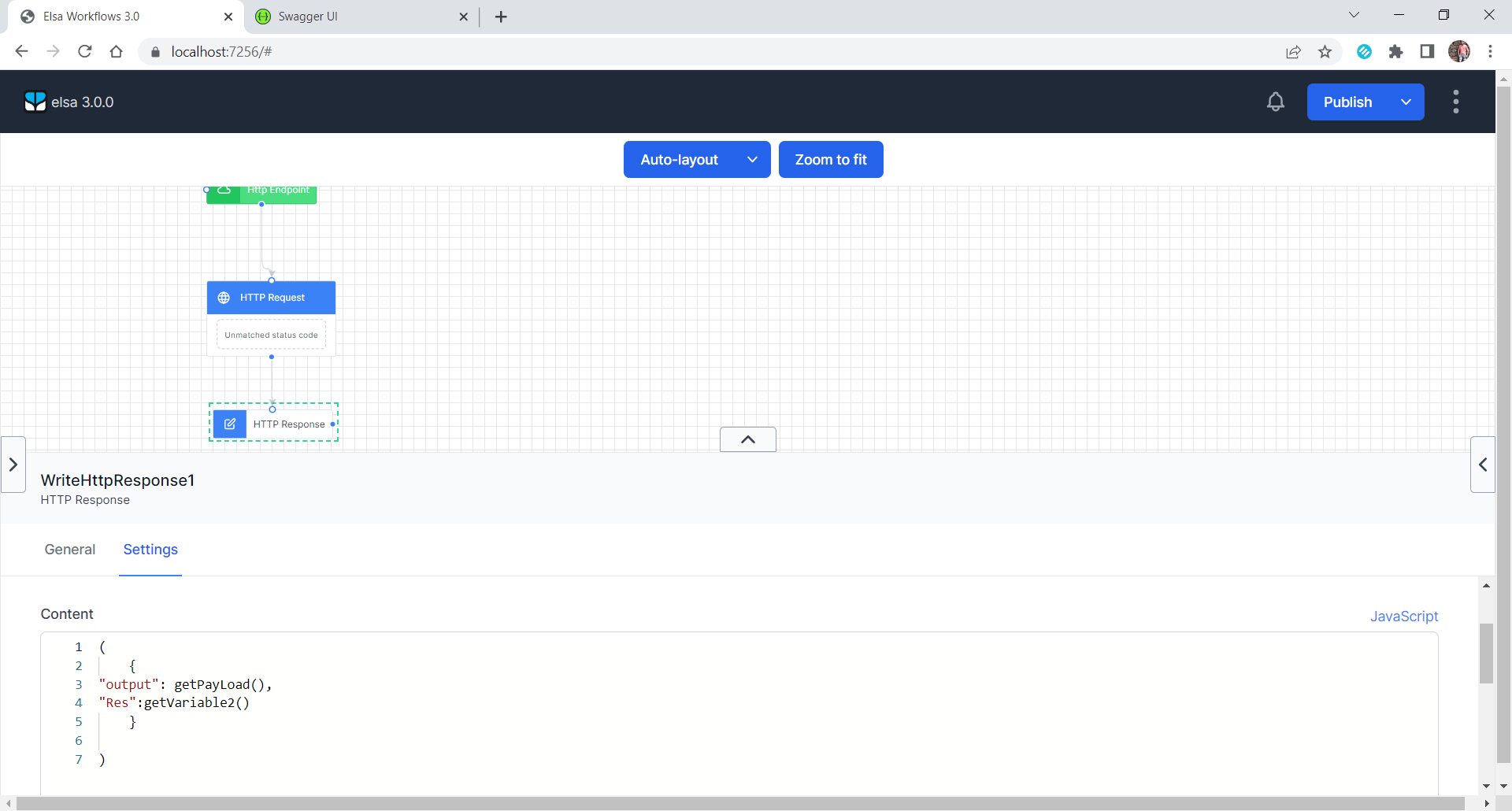Open the vertical dots menu in elsa header
Screen dimensions: 1512x811
[x=1456, y=102]
